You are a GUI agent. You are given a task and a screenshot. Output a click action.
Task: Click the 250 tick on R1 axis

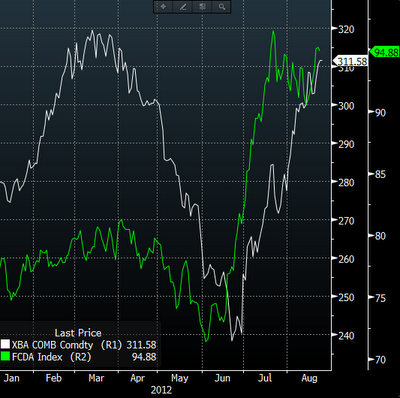(x=346, y=297)
